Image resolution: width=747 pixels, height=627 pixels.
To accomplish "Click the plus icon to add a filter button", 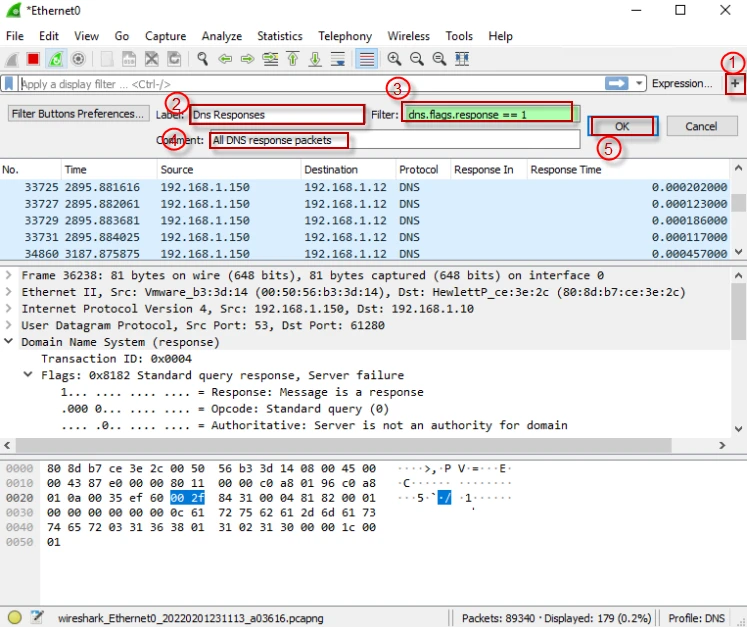I will tap(735, 84).
